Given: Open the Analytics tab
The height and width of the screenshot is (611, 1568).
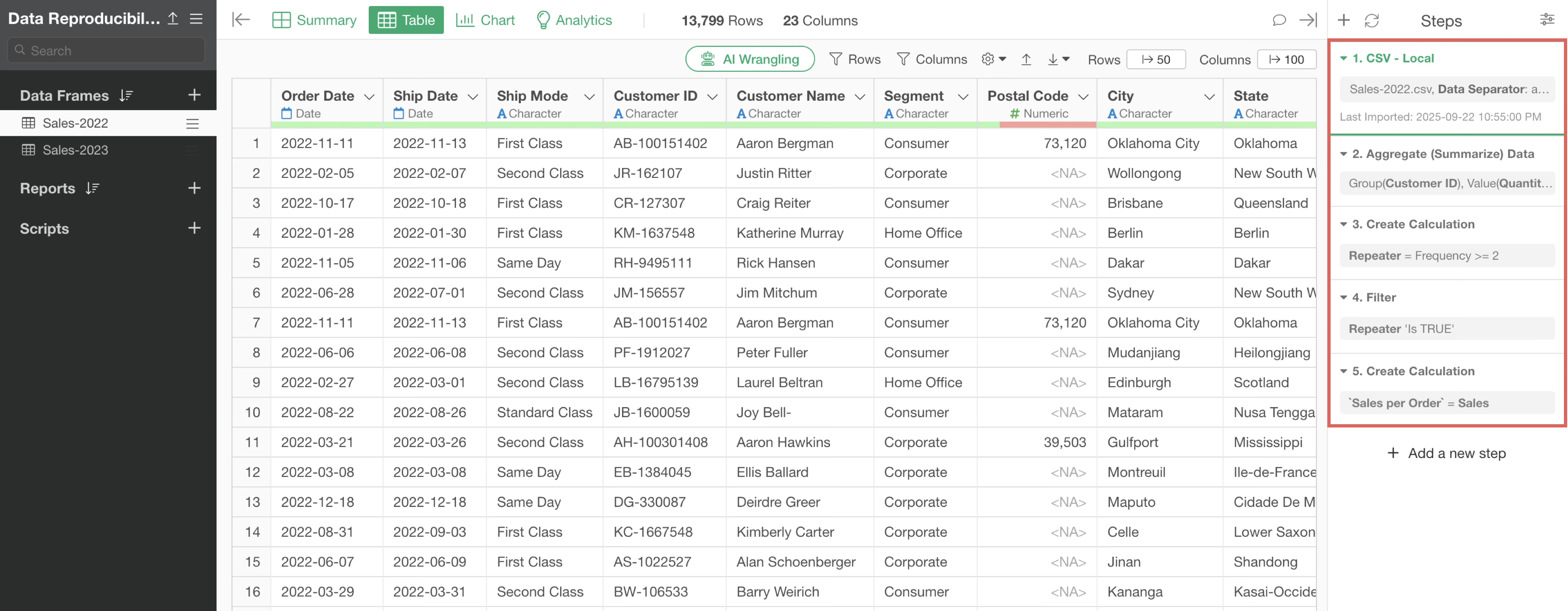Looking at the screenshot, I should pyautogui.click(x=574, y=20).
